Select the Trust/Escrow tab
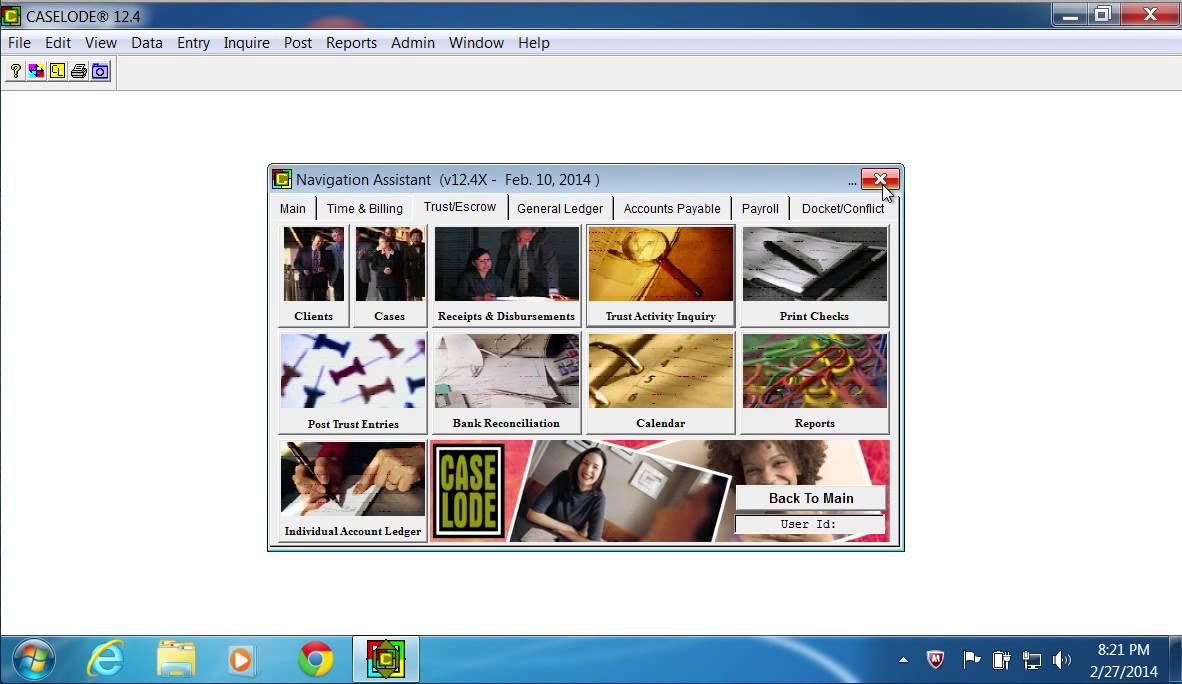The height and width of the screenshot is (684, 1182). (460, 207)
